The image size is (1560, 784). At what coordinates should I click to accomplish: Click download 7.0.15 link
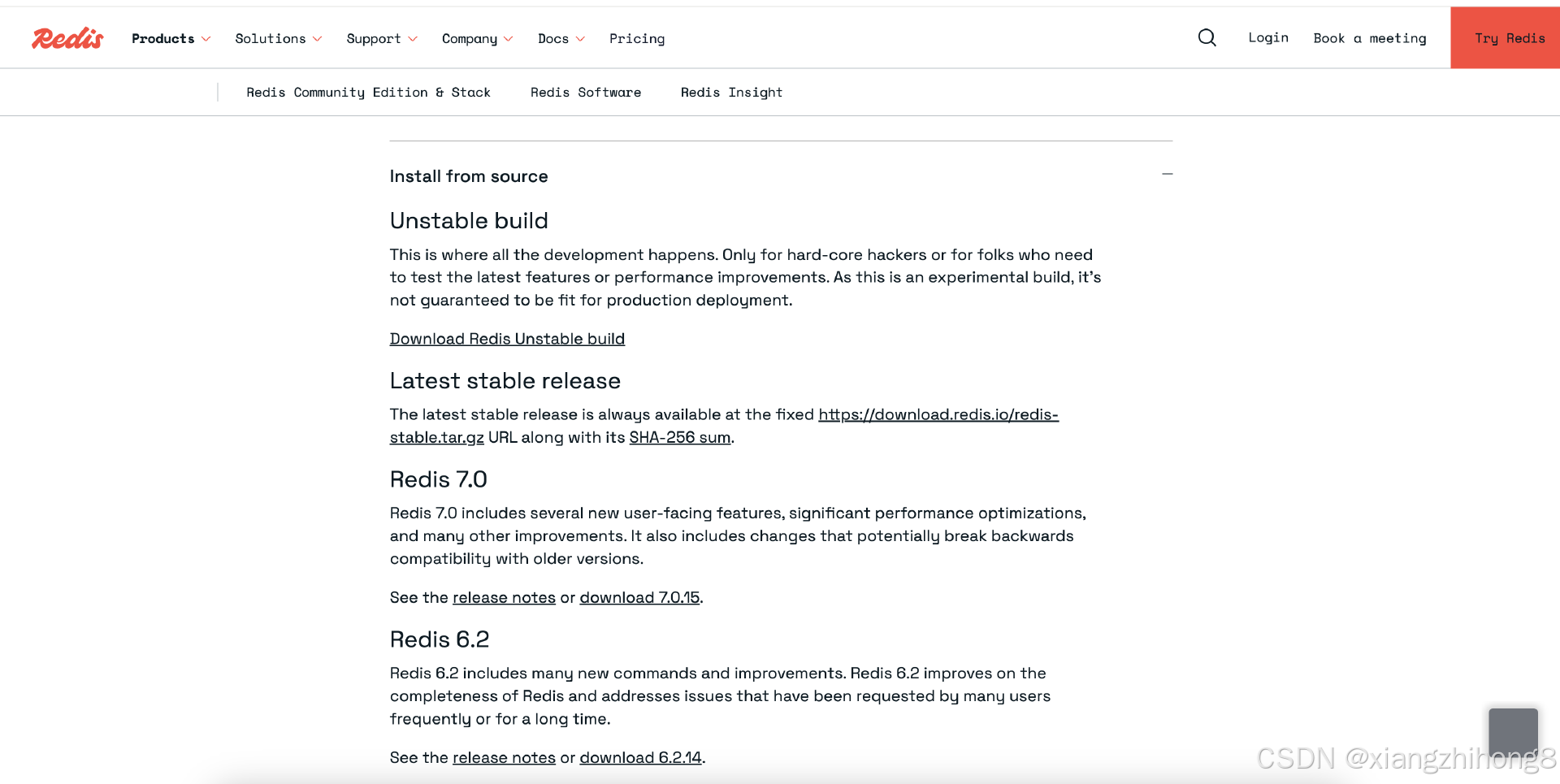click(x=639, y=597)
